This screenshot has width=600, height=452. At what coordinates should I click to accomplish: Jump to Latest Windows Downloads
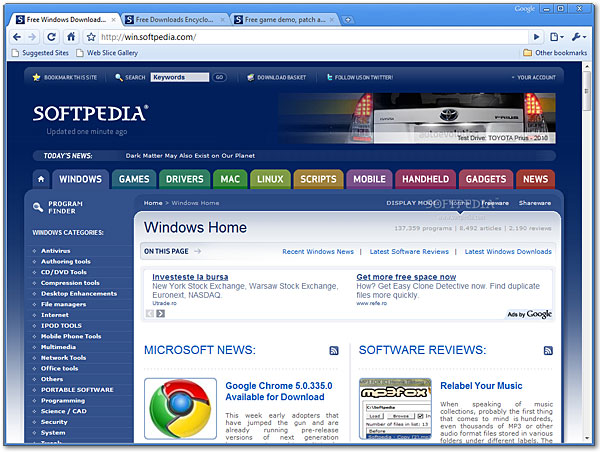508,251
